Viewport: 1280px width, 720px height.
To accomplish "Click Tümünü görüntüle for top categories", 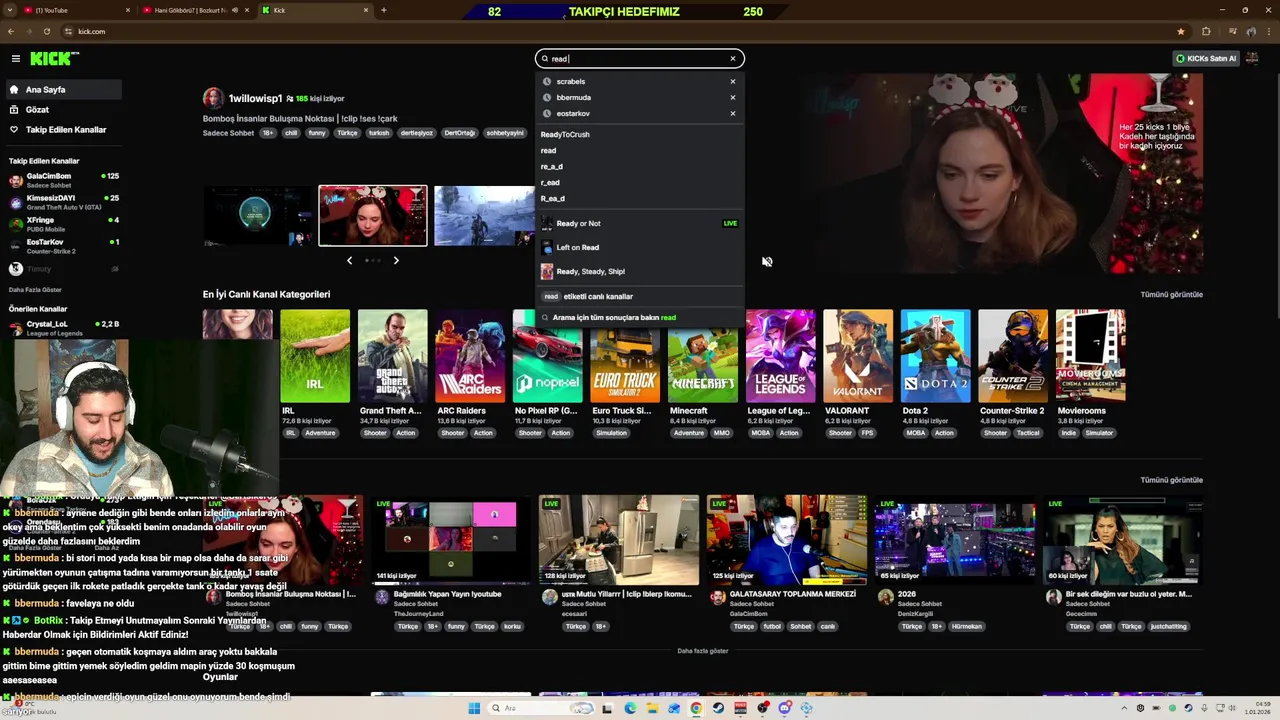I will (x=1171, y=294).
